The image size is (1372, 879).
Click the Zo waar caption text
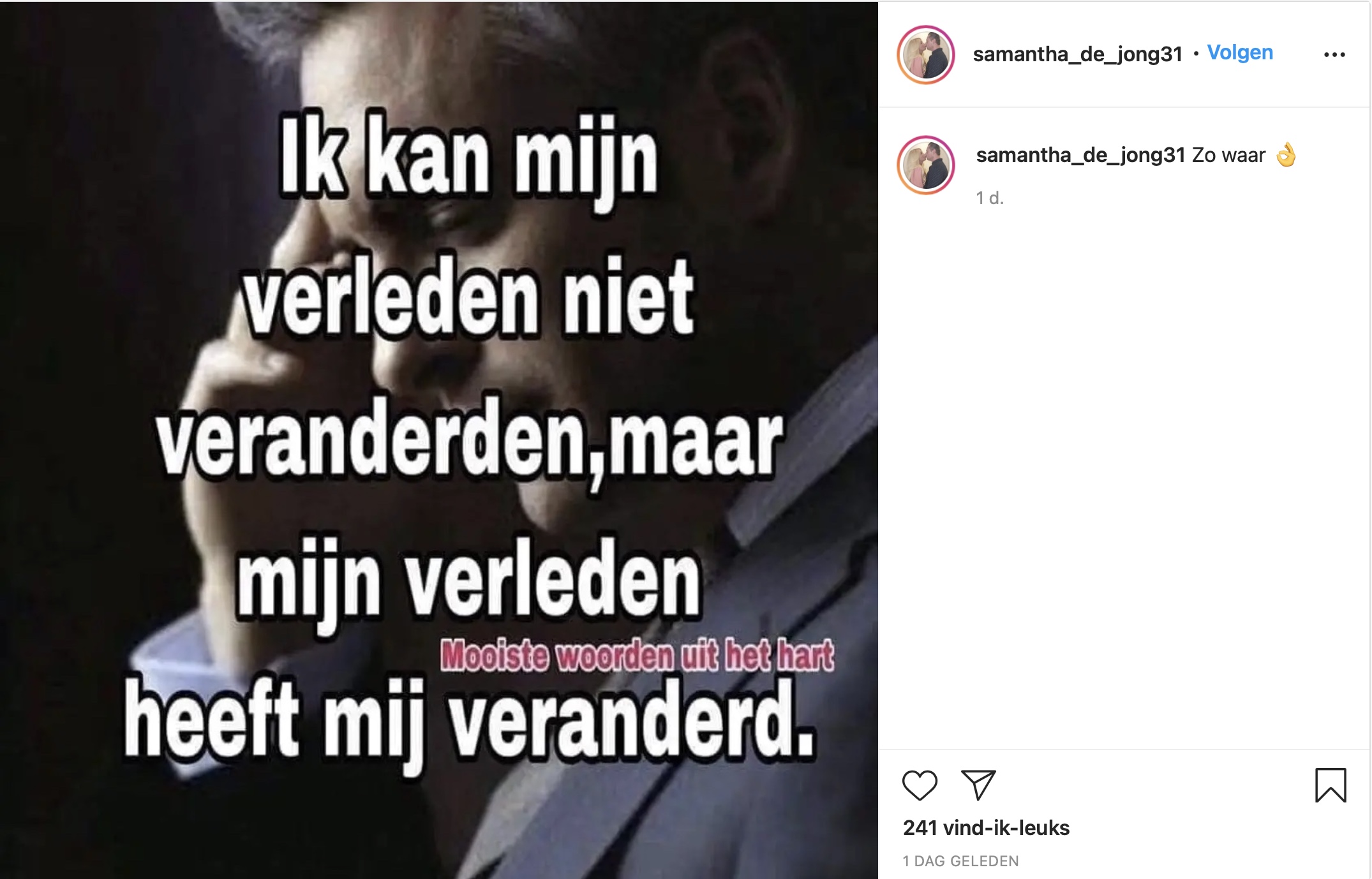[x=1228, y=155]
